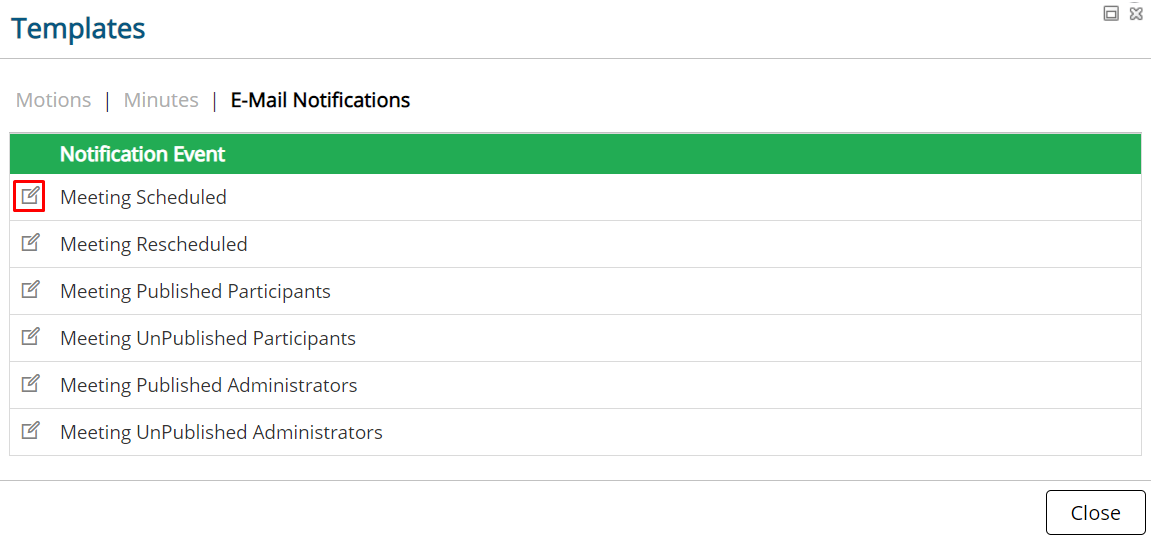Maximize the Templates dialog window
1151x543 pixels.
(x=1111, y=13)
